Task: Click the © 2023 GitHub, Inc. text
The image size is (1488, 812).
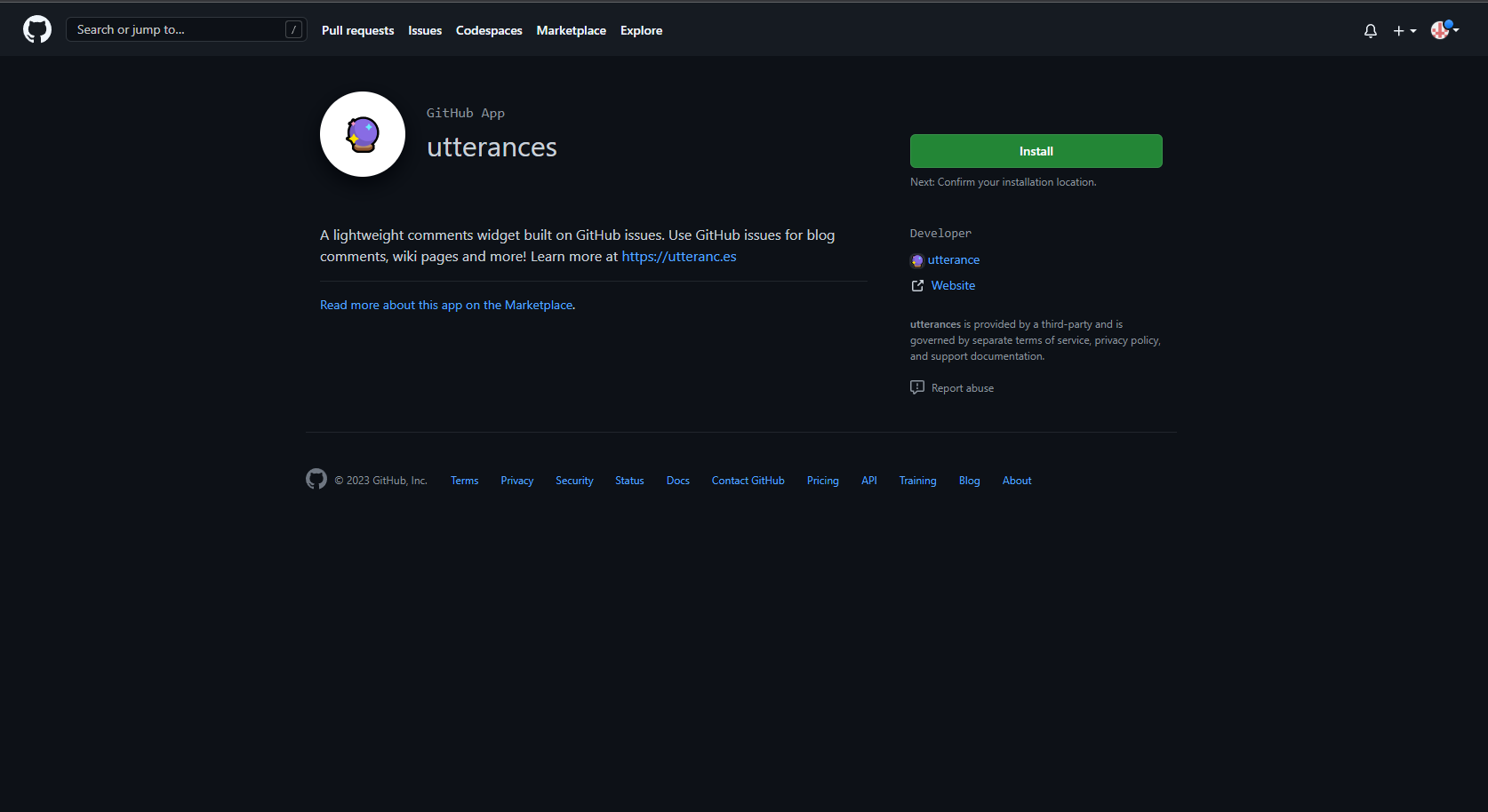Action: [380, 481]
